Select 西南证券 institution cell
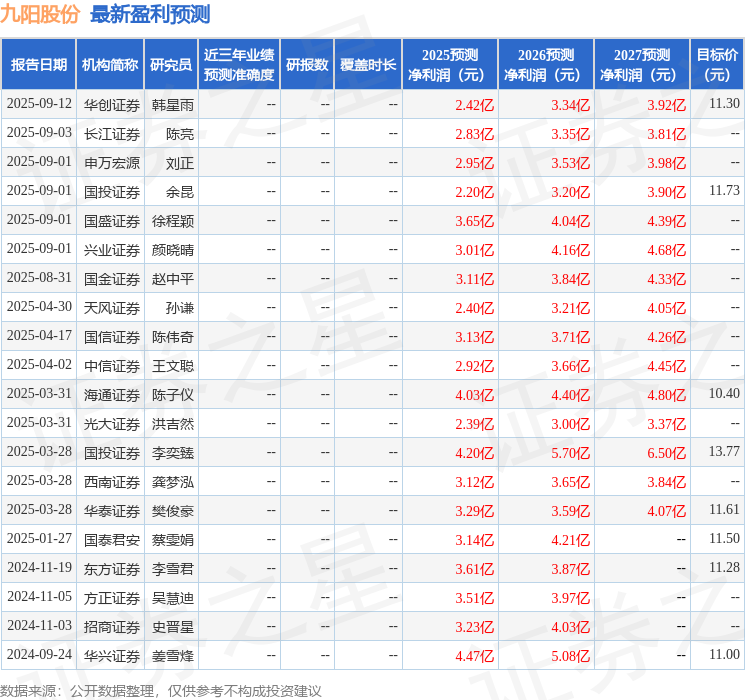The image size is (745, 700). [112, 482]
